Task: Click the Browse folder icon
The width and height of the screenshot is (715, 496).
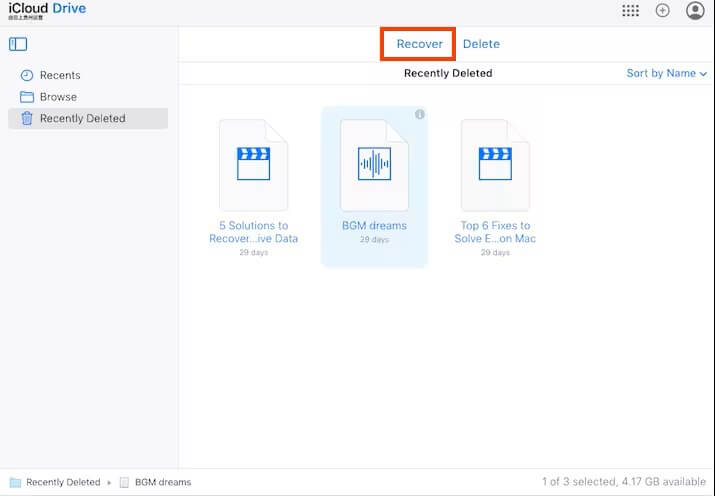Action: pos(27,97)
